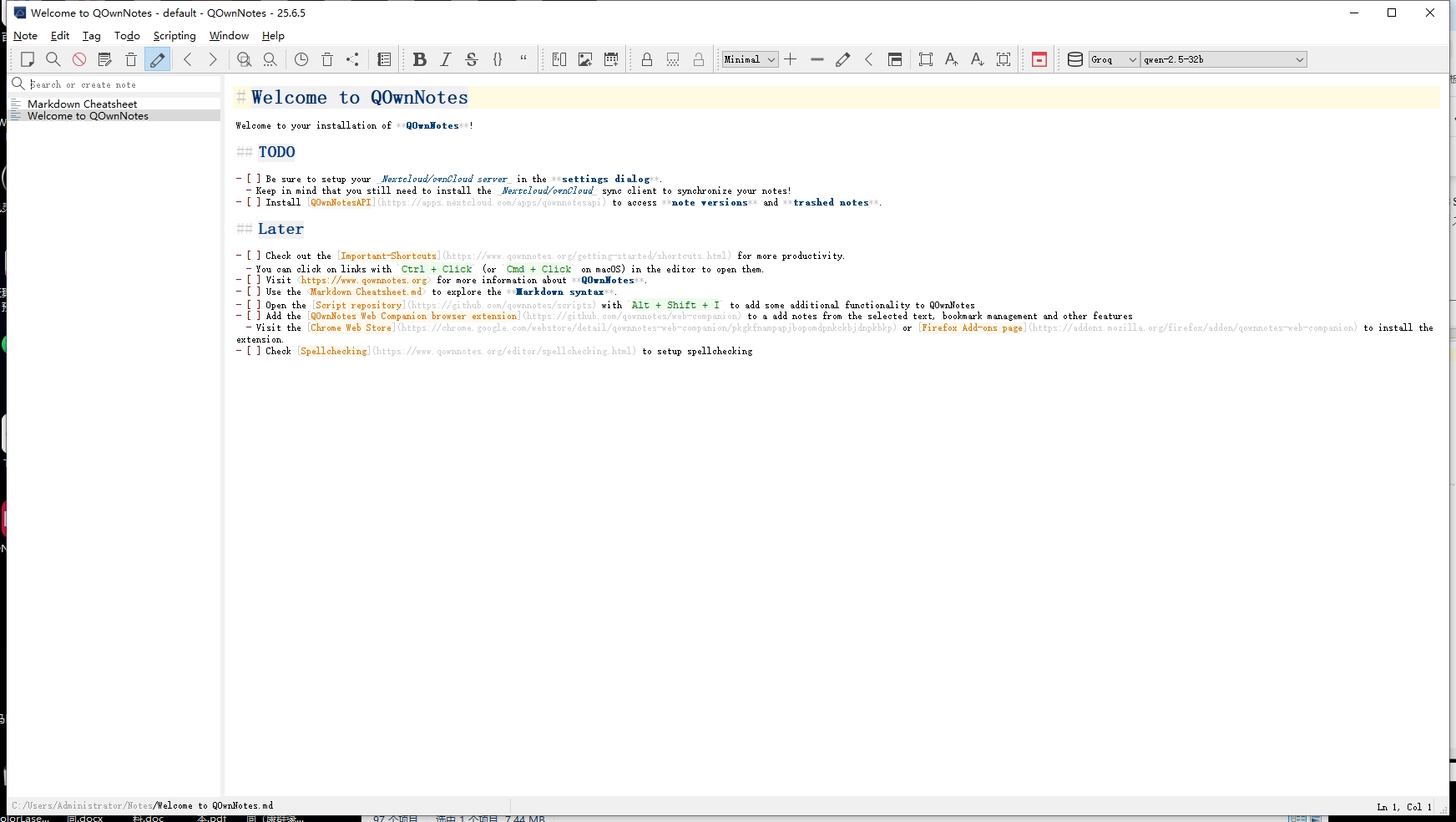Open the Minimal workspace dropdown
This screenshot has height=822, width=1456.
(x=751, y=59)
